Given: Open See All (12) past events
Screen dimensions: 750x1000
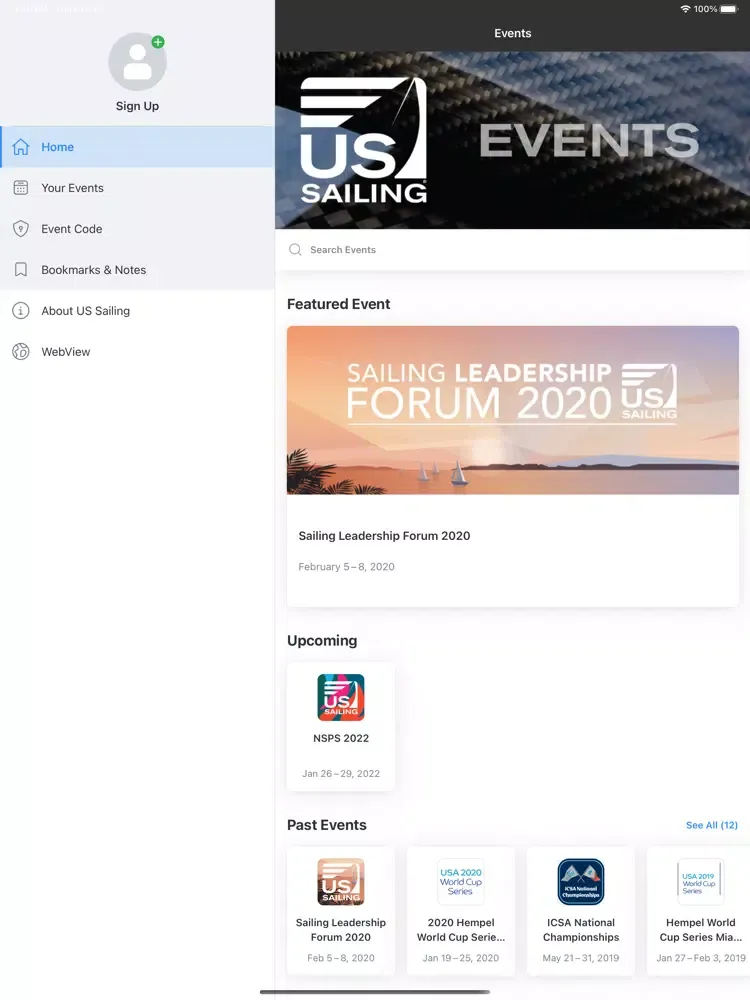Looking at the screenshot, I should (x=712, y=825).
